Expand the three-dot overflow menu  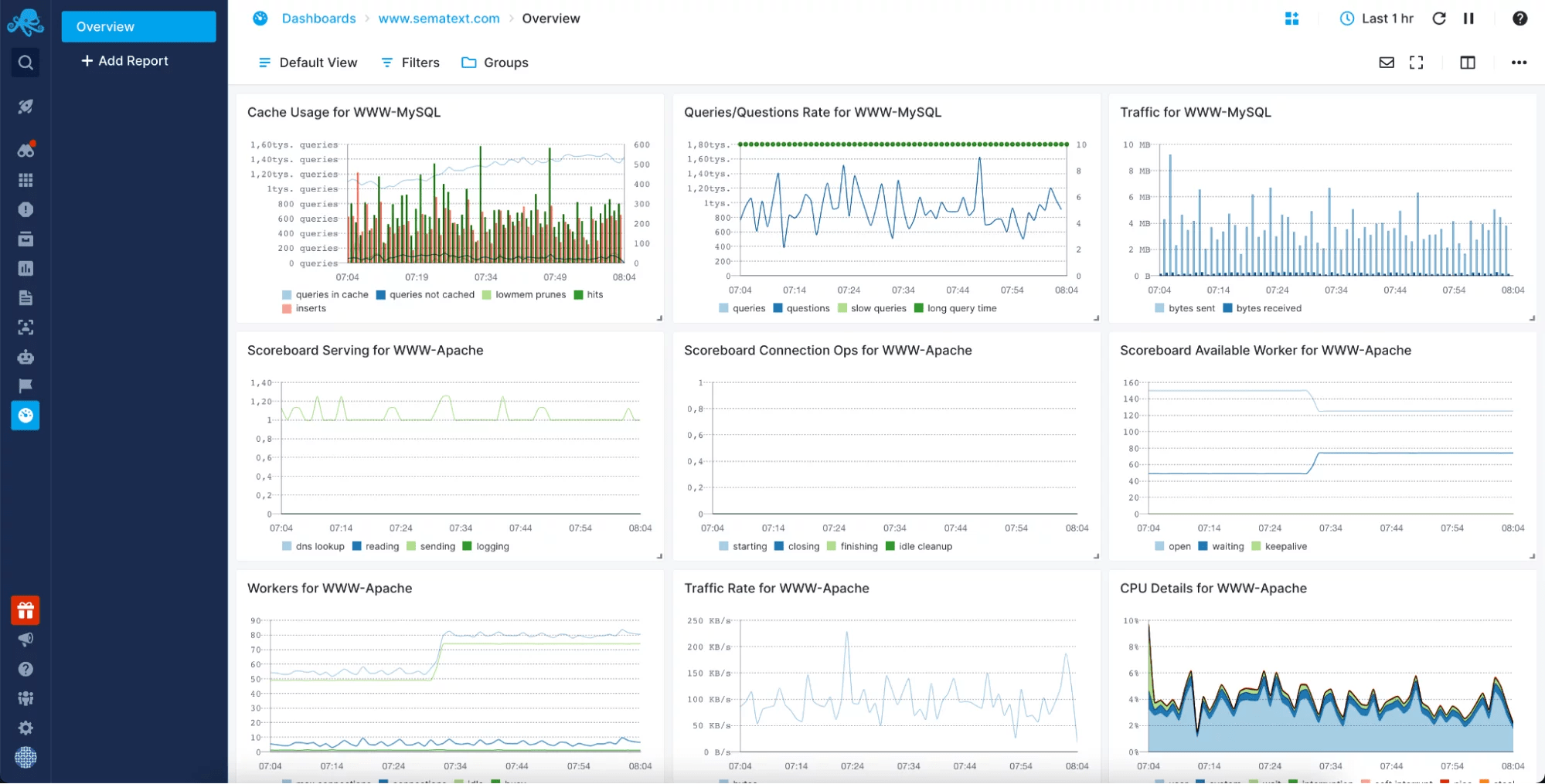(x=1519, y=63)
